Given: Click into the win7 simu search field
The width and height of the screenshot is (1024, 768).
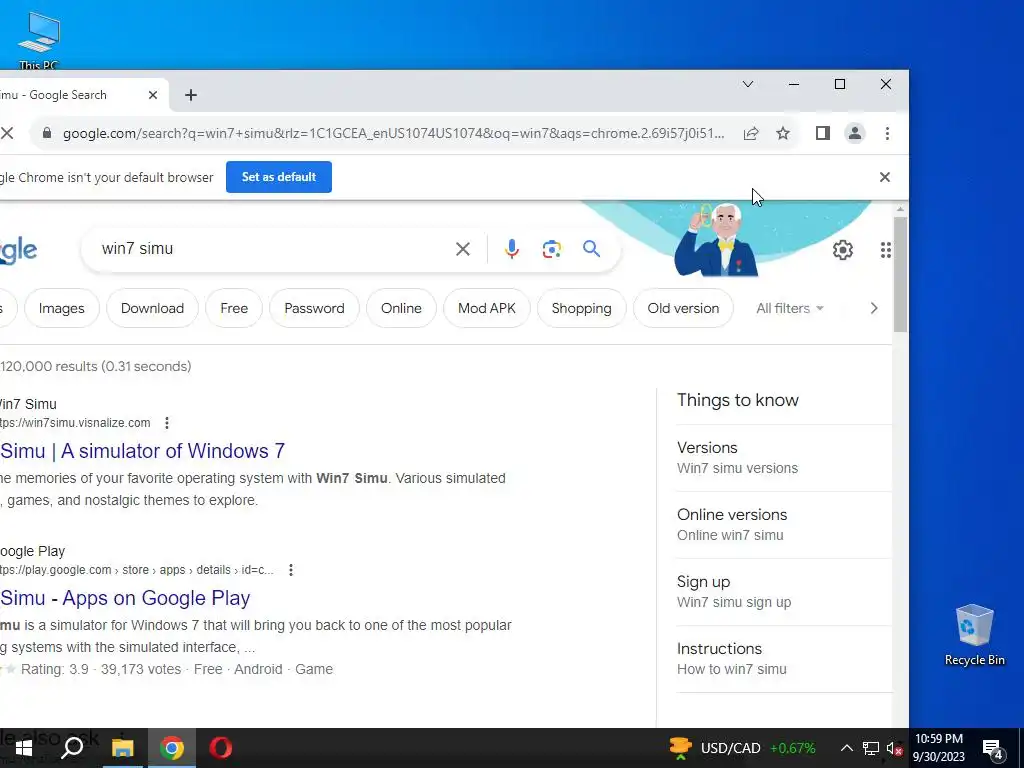Looking at the screenshot, I should tap(271, 249).
